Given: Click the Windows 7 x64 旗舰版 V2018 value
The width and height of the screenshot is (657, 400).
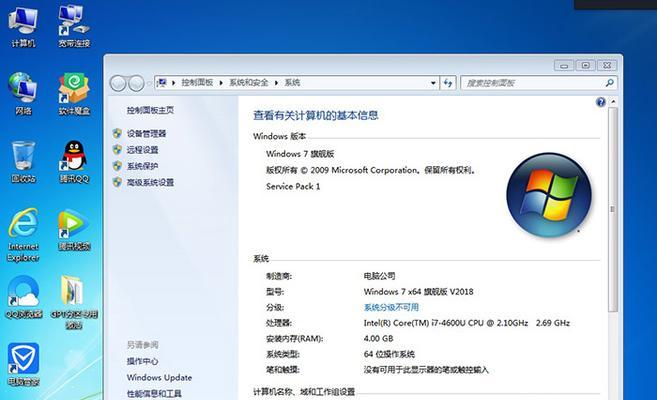Looking at the screenshot, I should click(x=418, y=292).
